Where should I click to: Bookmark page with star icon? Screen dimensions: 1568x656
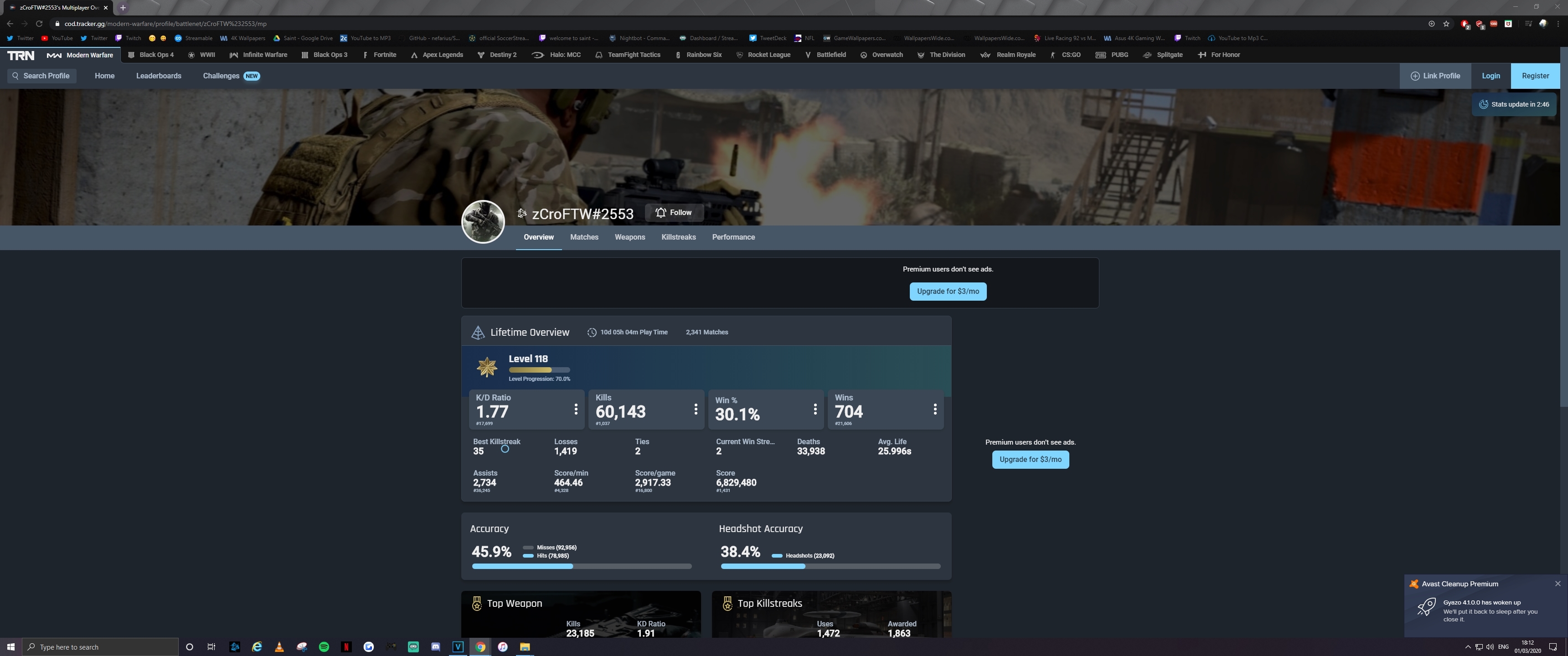(x=1446, y=24)
